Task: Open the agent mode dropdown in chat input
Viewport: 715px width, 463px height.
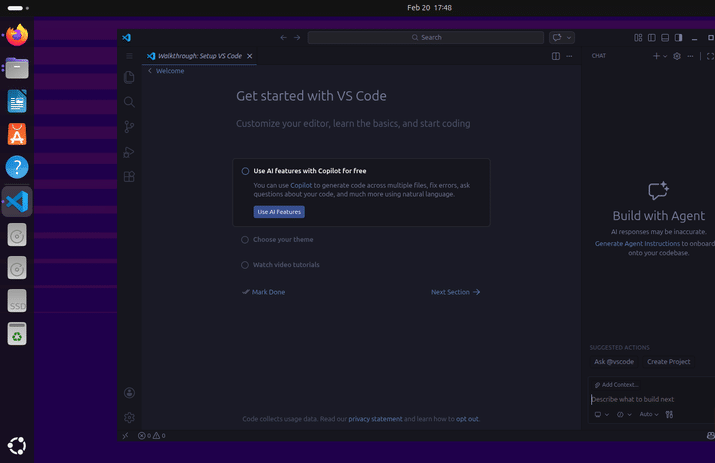Action: pos(624,414)
